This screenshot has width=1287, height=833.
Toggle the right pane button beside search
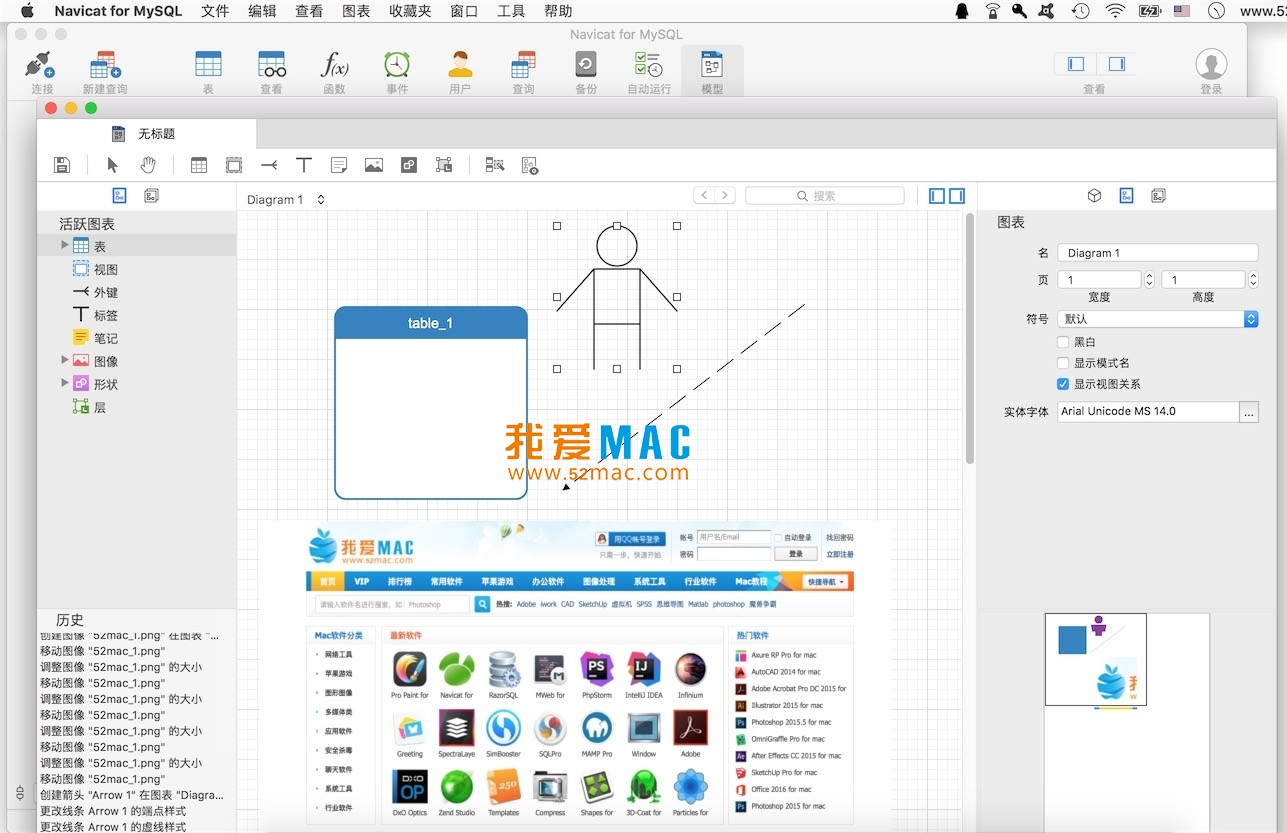[x=957, y=196]
